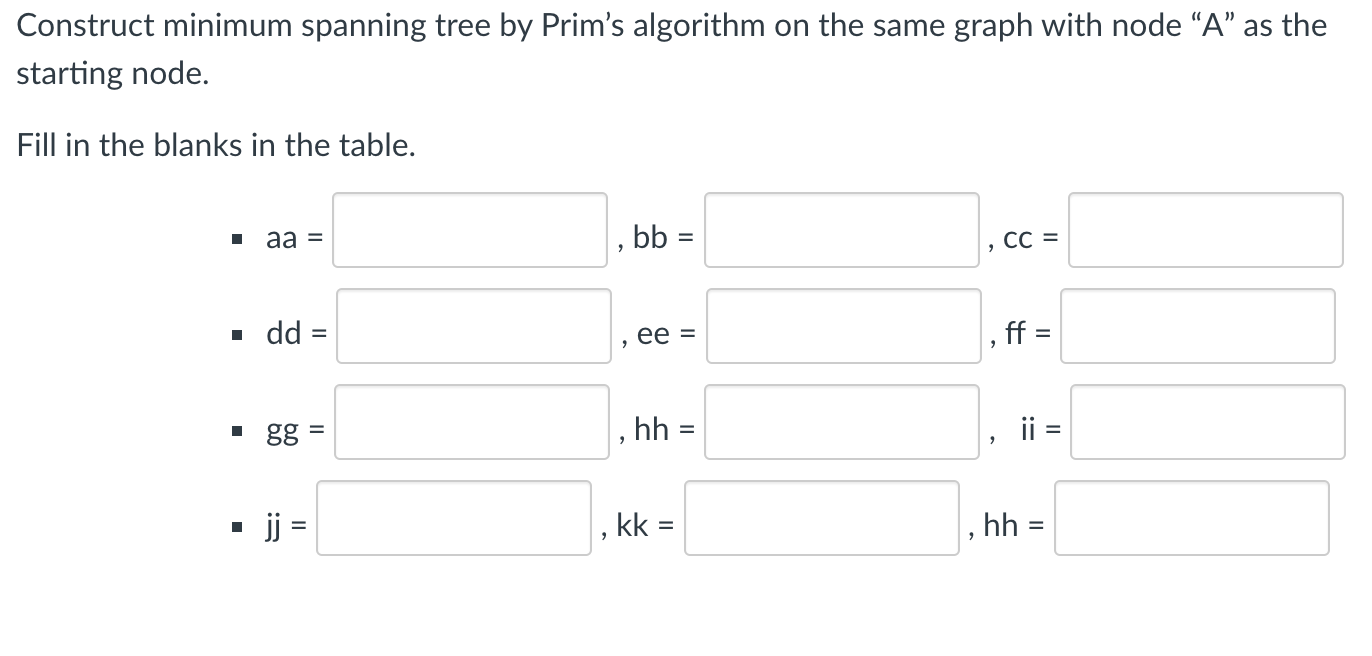
Task: Select the ff answer box
Action: coord(1198,327)
